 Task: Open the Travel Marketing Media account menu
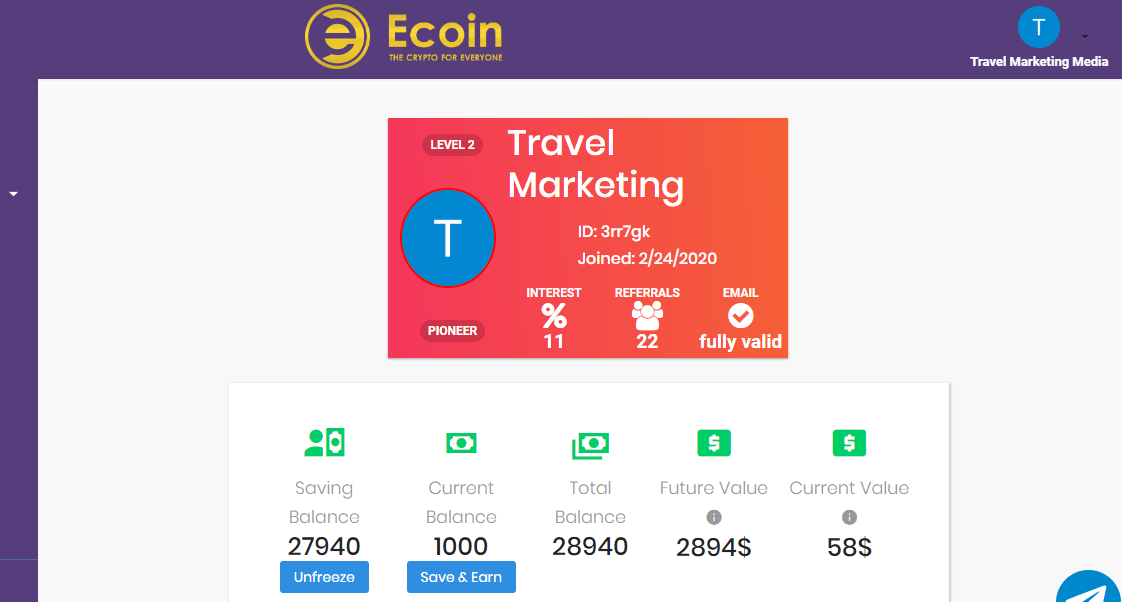(x=1039, y=62)
